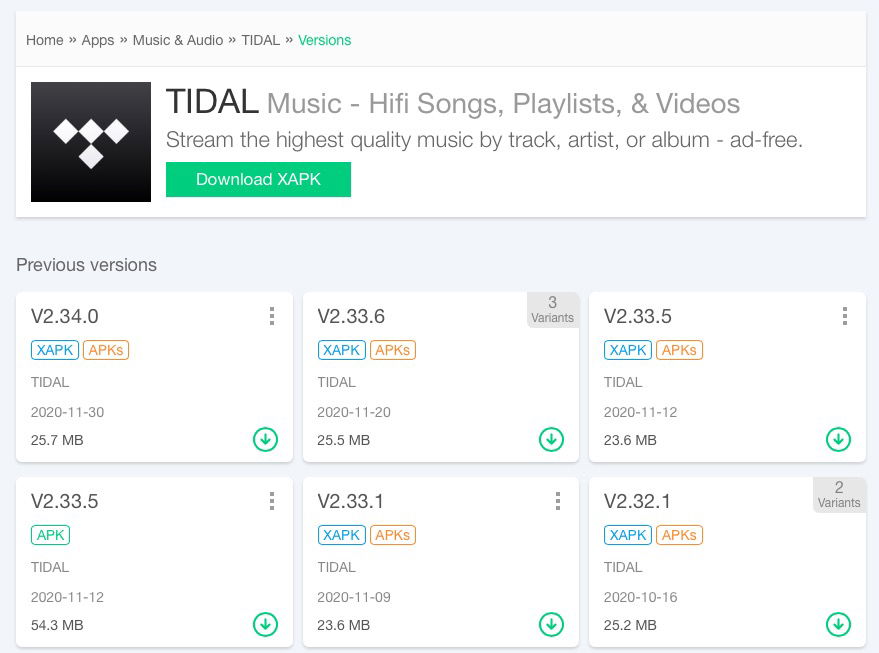The height and width of the screenshot is (653, 879).
Task: Click the app description about ad-free streaming
Action: click(x=484, y=140)
